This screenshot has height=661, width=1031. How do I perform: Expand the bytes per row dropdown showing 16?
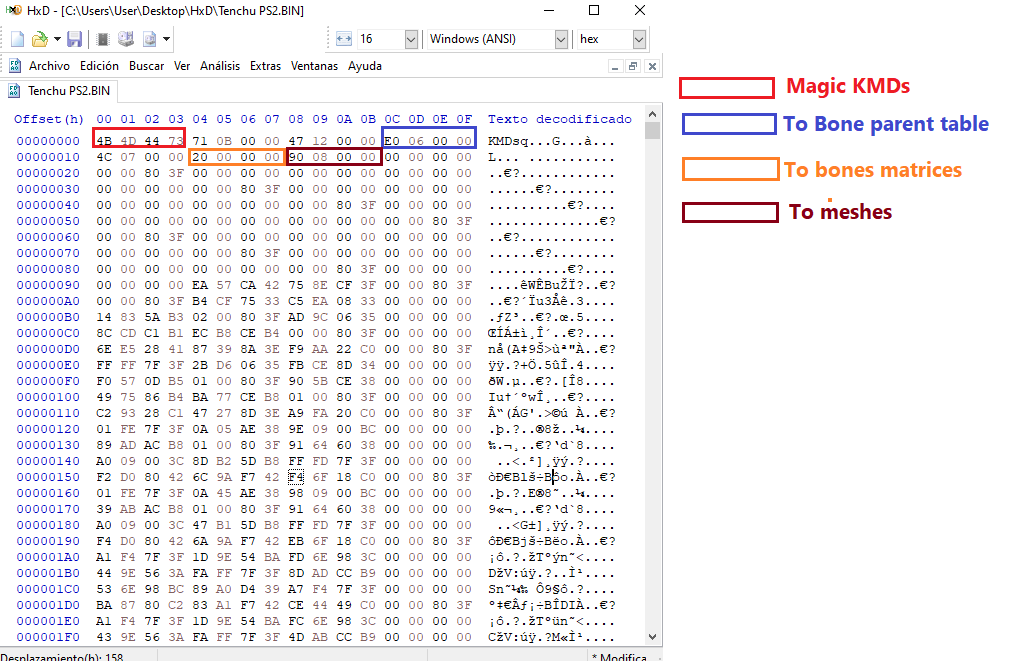tap(411, 39)
